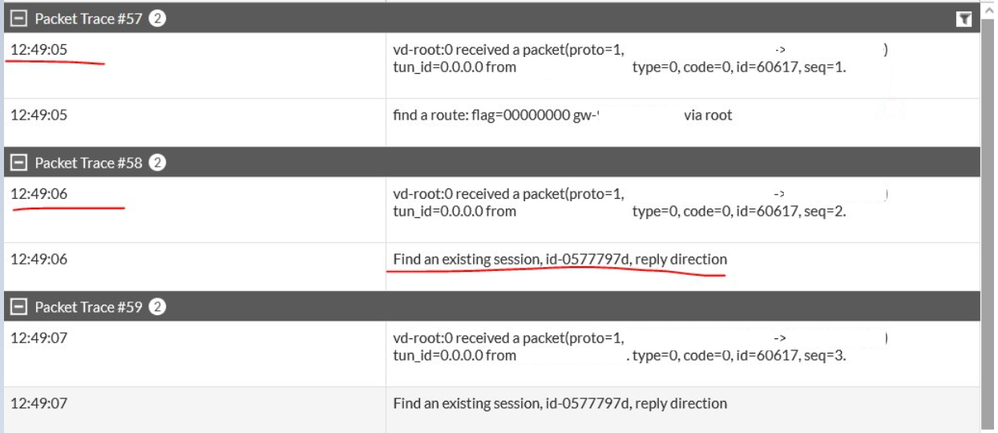Click the count badge beside Packet Trace #59
The image size is (998, 433).
157,307
